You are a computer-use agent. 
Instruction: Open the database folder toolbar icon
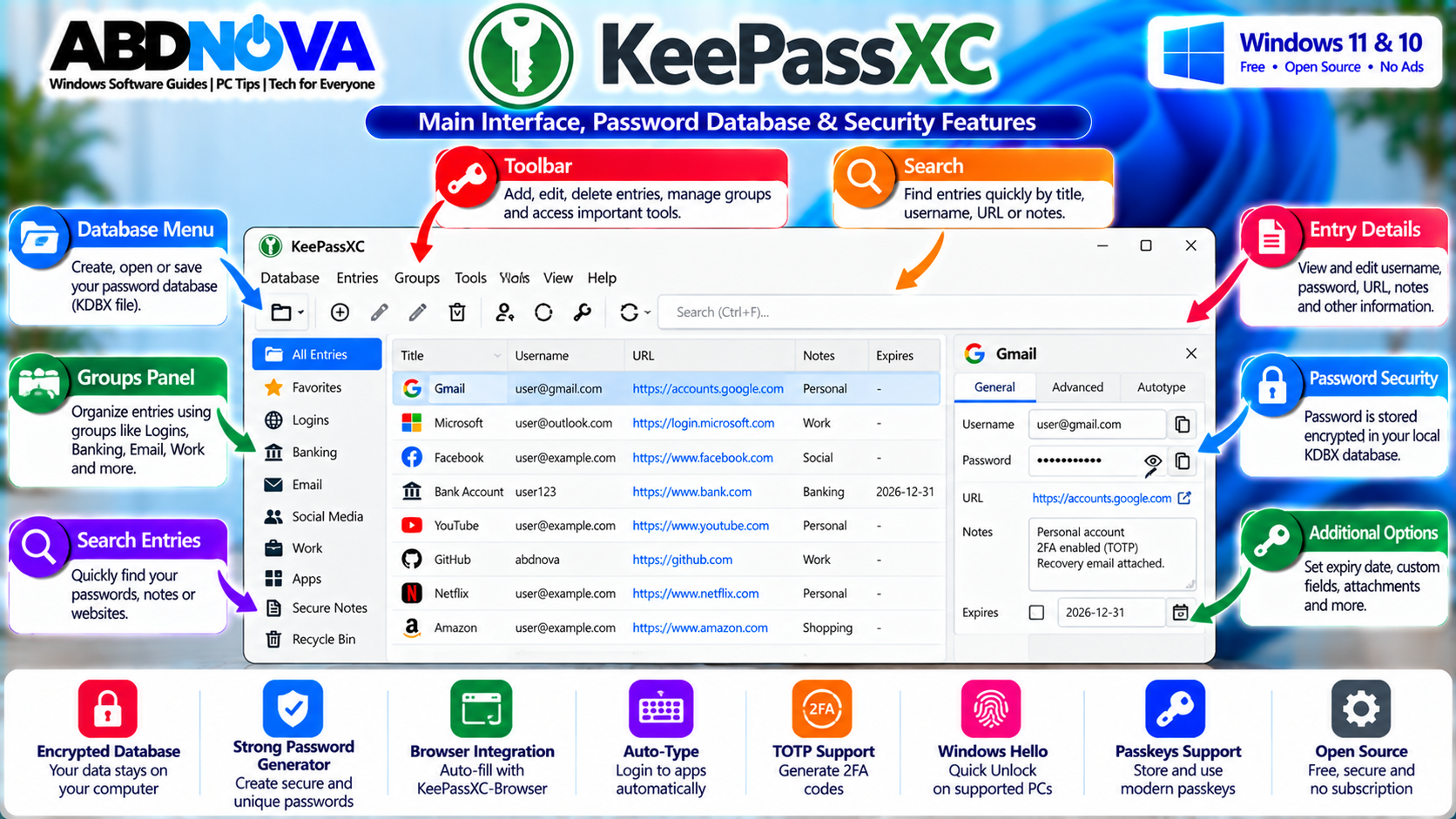[280, 312]
